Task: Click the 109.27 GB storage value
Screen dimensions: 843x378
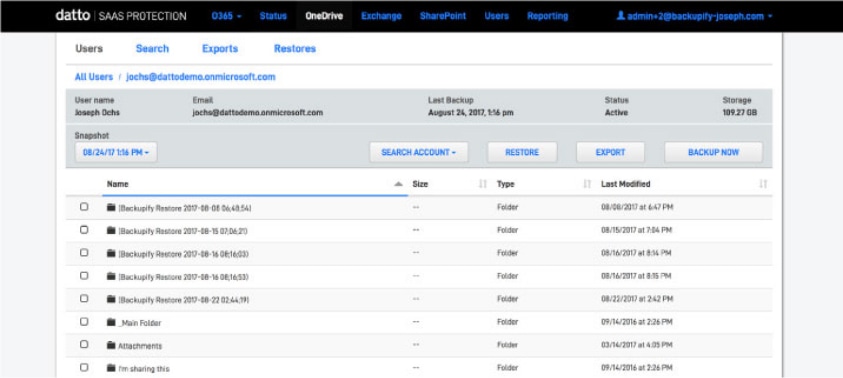Action: (740, 113)
